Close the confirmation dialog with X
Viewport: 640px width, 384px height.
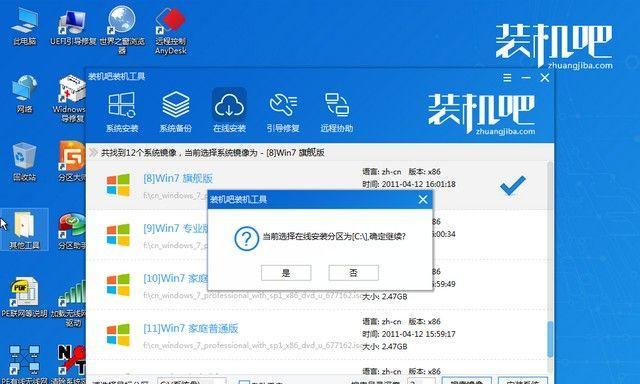[423, 200]
